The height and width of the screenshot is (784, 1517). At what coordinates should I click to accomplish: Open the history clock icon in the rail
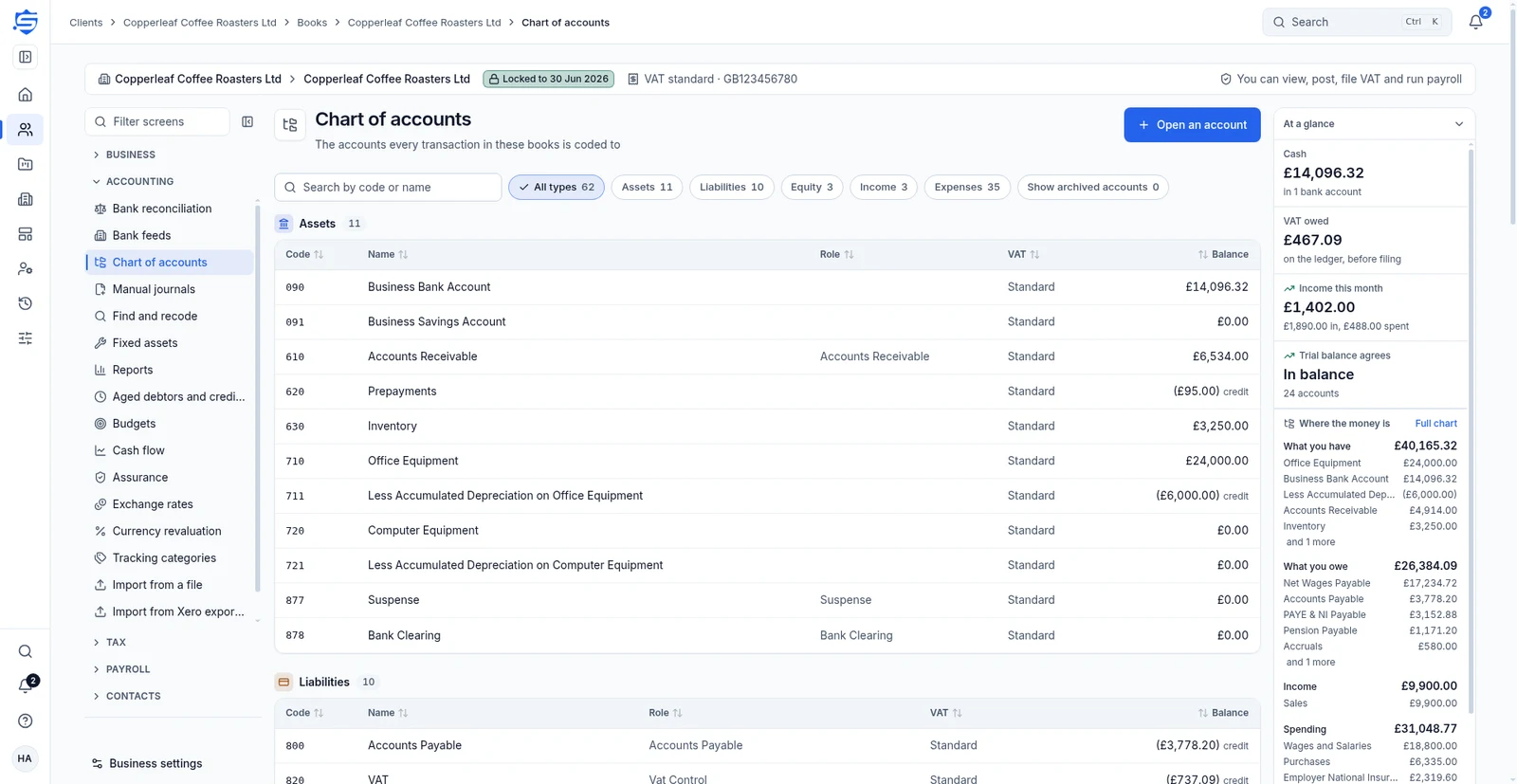tap(26, 303)
